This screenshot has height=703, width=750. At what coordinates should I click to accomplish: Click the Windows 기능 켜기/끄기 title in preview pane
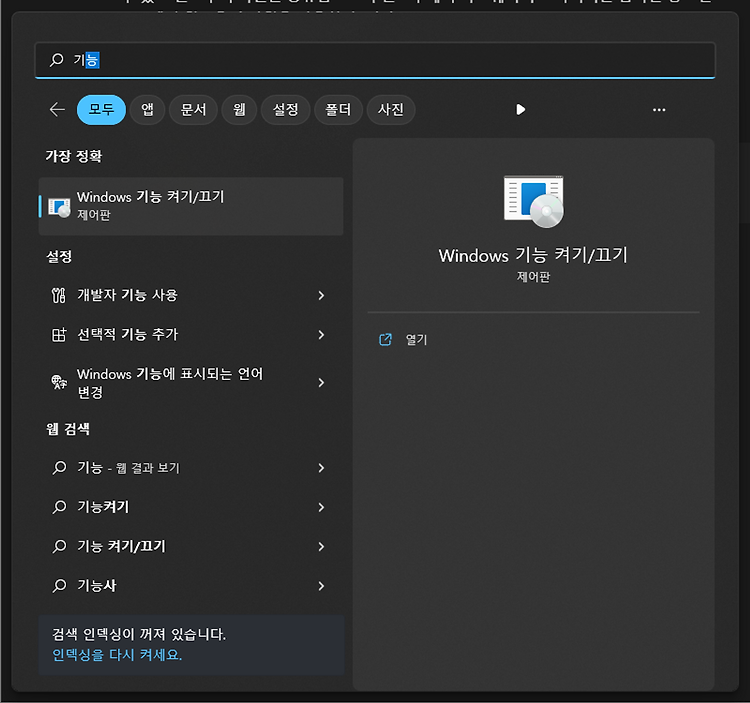click(533, 255)
